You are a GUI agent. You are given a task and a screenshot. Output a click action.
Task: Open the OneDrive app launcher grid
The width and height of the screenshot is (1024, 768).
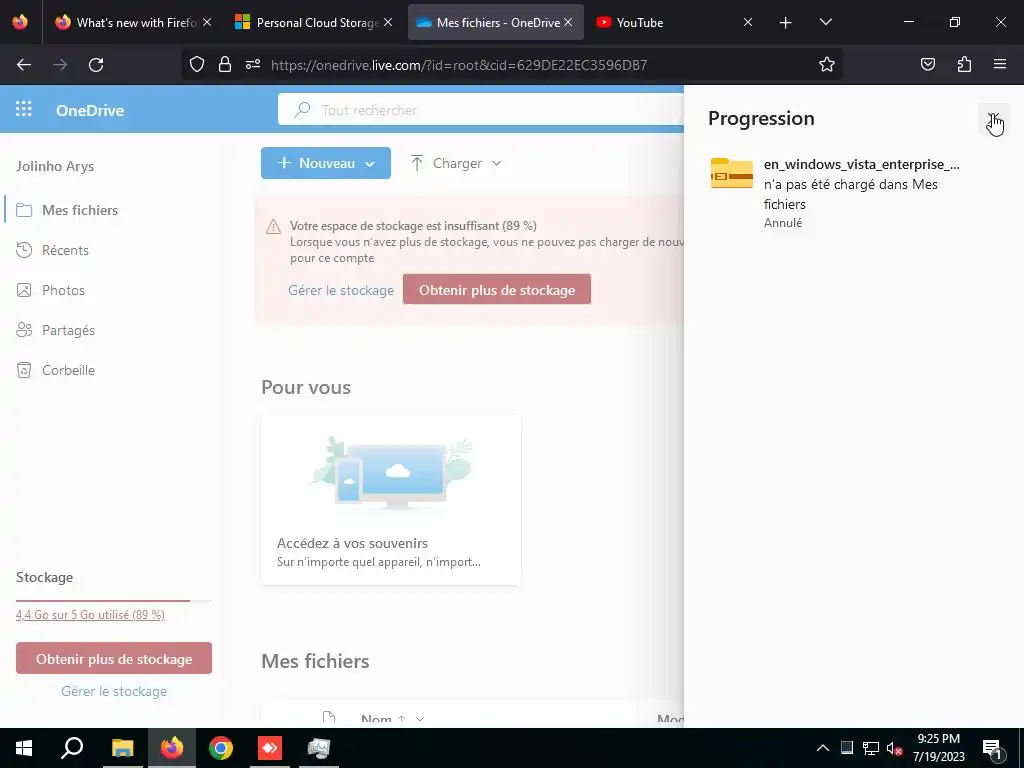24,109
